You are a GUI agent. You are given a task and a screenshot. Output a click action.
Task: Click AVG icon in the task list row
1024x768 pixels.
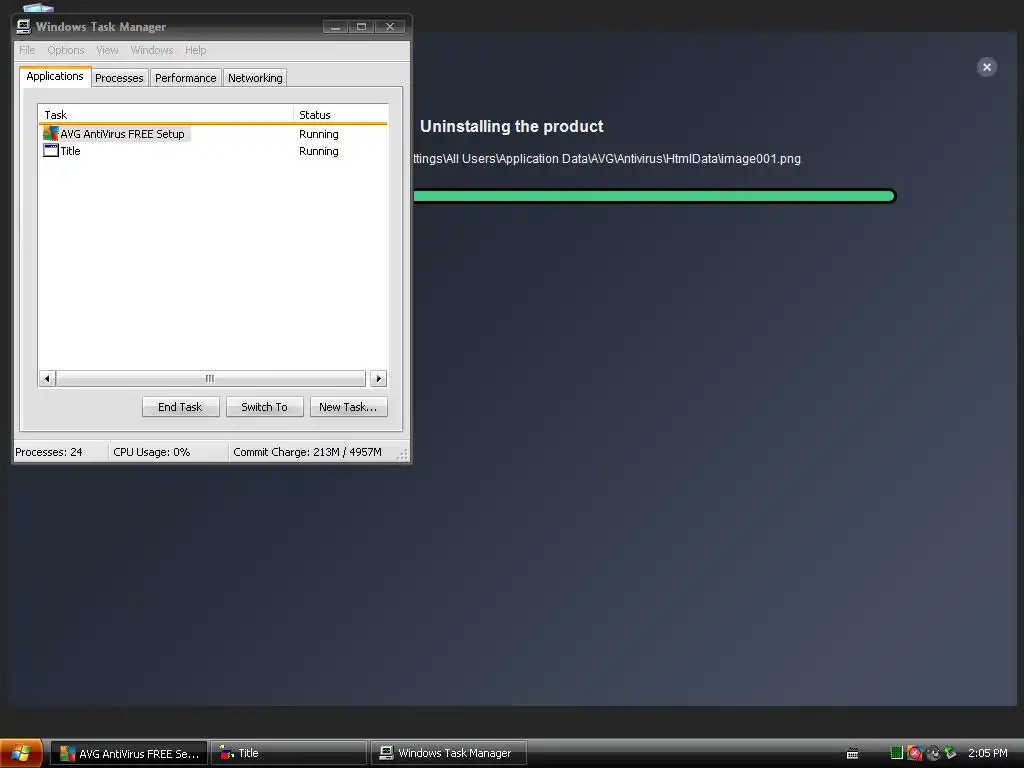click(x=51, y=133)
